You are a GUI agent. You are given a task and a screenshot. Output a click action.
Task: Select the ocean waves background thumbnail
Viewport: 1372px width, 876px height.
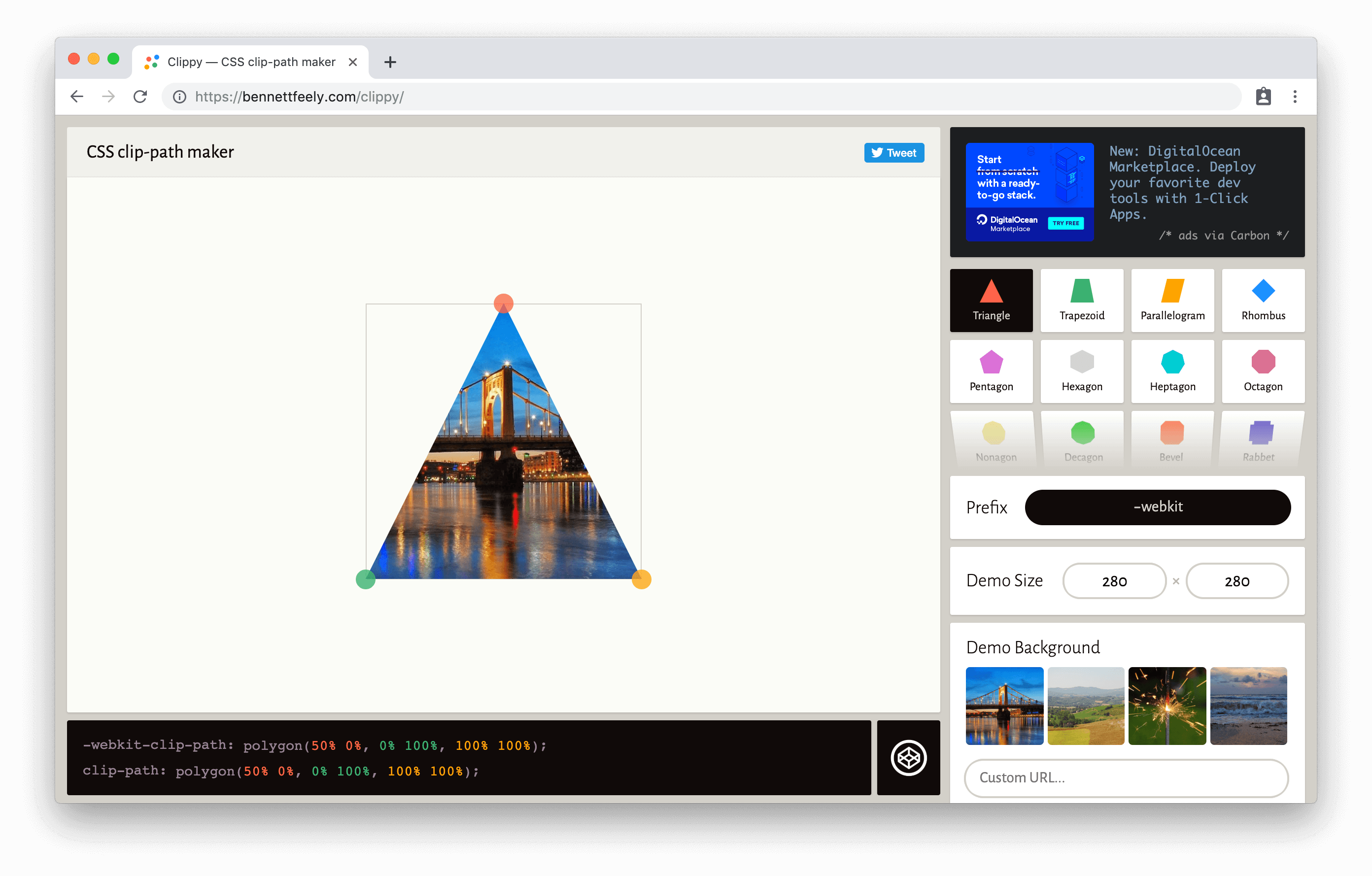coord(1248,706)
